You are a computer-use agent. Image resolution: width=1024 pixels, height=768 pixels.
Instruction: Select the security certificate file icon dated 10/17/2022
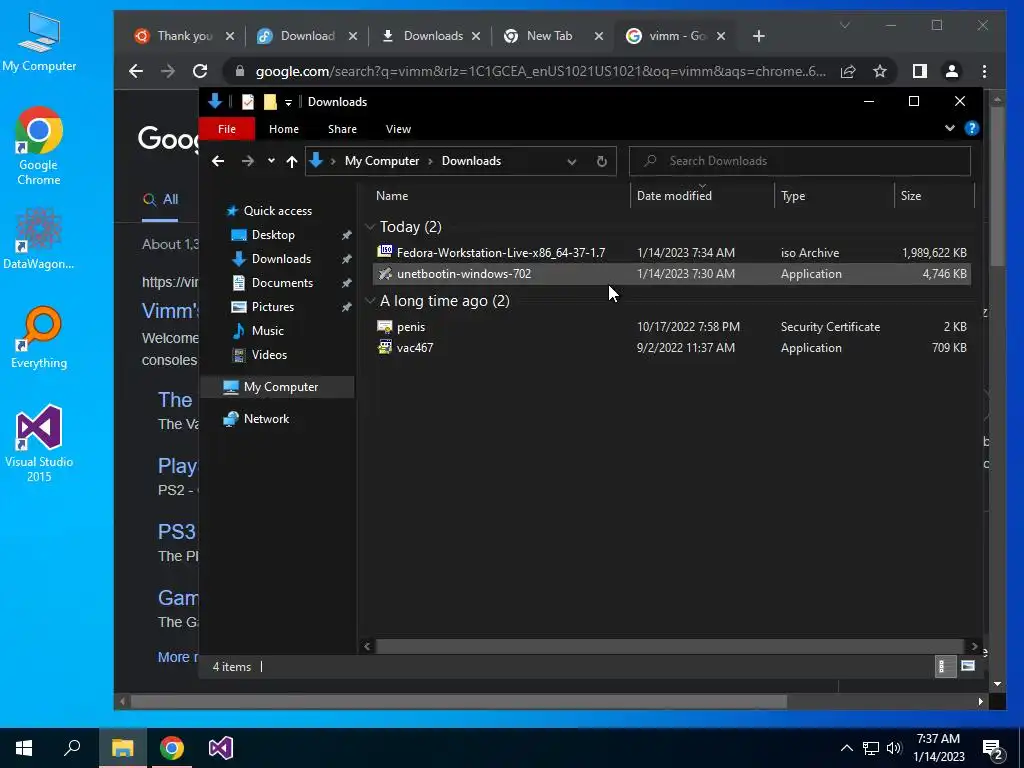[385, 327]
